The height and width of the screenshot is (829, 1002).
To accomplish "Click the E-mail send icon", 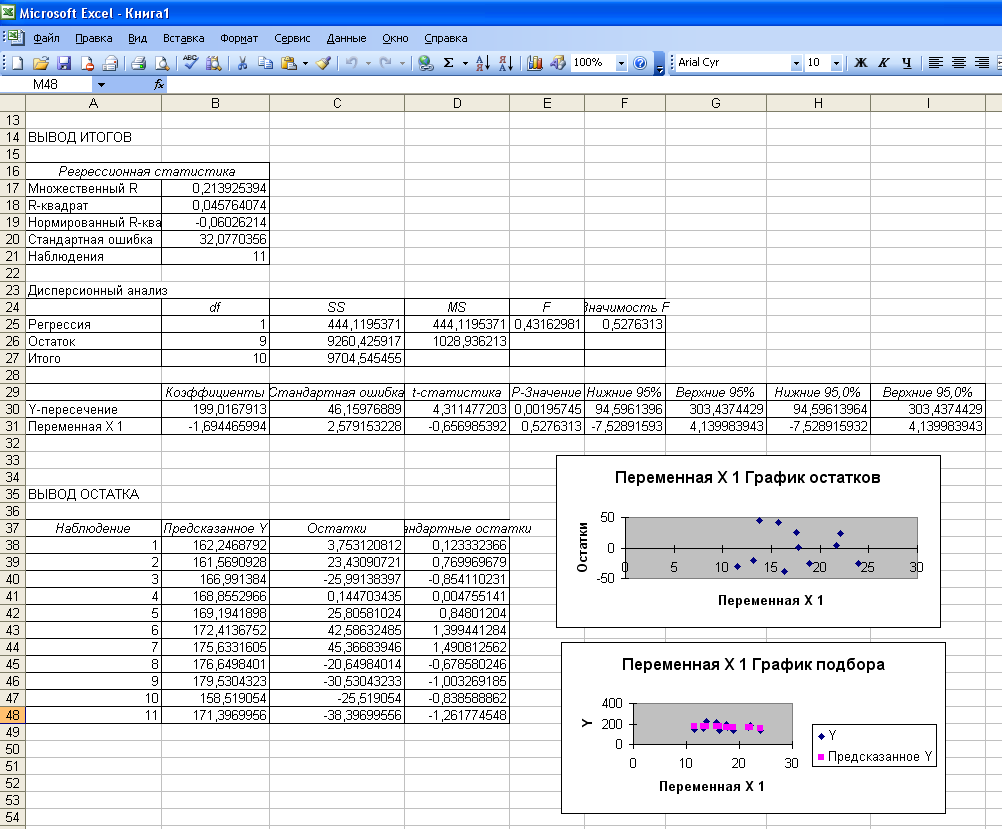I will click(x=111, y=63).
